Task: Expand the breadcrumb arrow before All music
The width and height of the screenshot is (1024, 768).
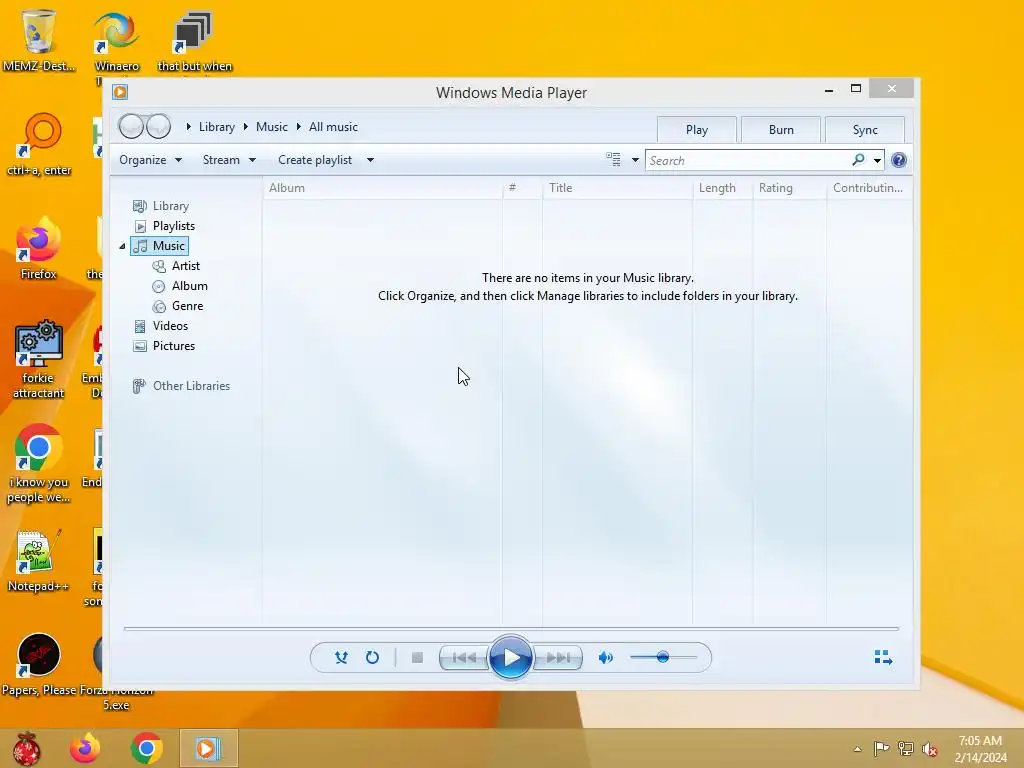Action: [298, 127]
